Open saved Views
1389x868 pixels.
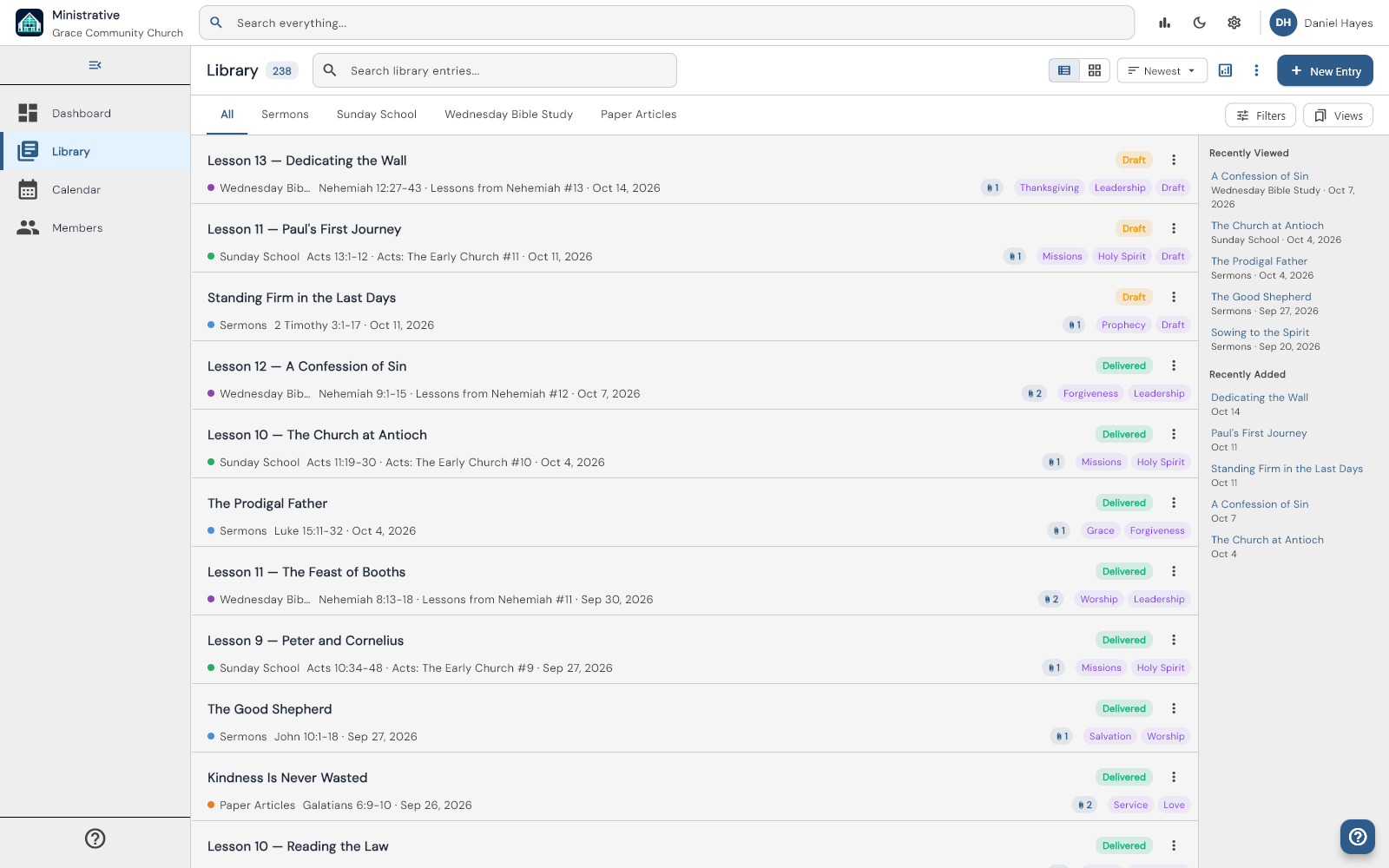click(1338, 115)
